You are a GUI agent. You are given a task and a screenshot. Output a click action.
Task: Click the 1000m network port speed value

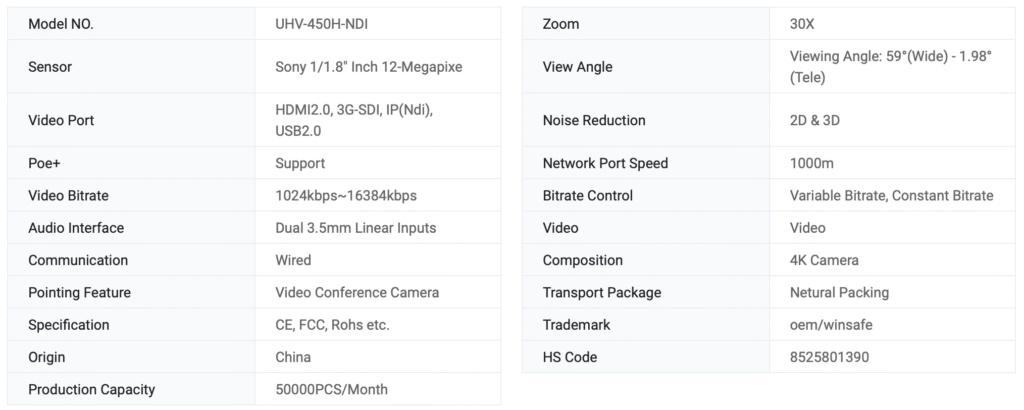[812, 163]
